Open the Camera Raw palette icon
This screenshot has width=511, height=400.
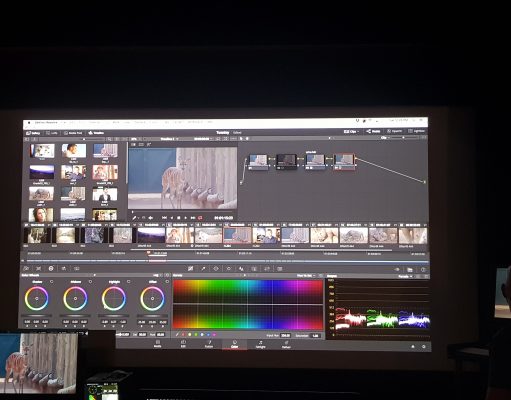coord(26,268)
